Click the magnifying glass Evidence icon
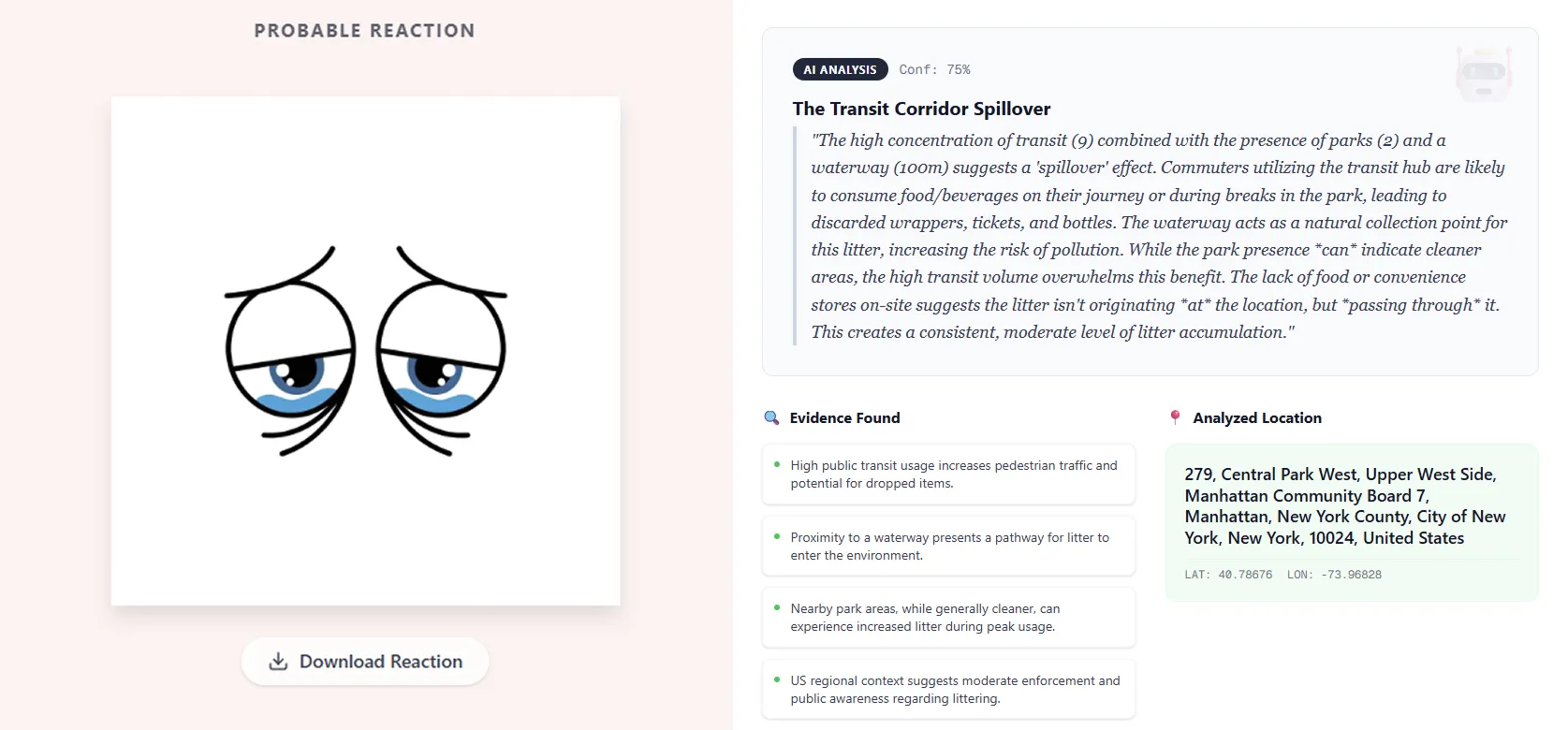The image size is (1568, 730). pyautogui.click(x=771, y=417)
